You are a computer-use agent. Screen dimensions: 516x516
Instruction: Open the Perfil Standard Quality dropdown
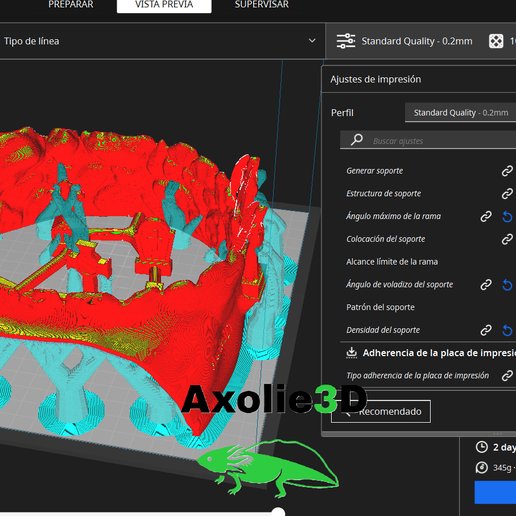pos(460,113)
